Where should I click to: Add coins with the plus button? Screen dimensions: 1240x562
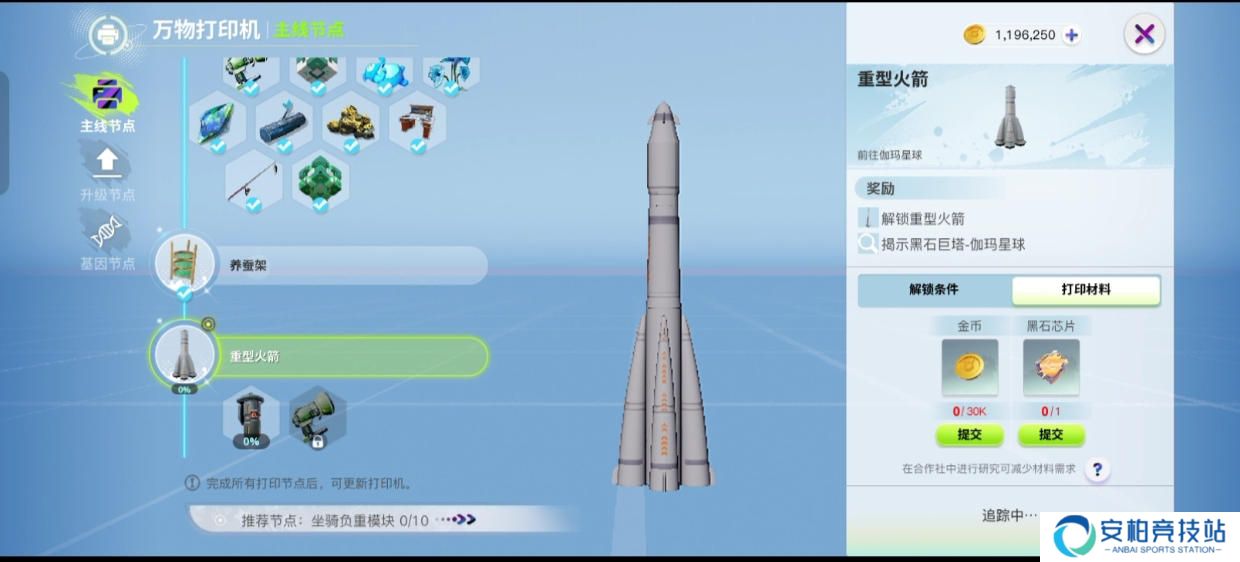1071,35
